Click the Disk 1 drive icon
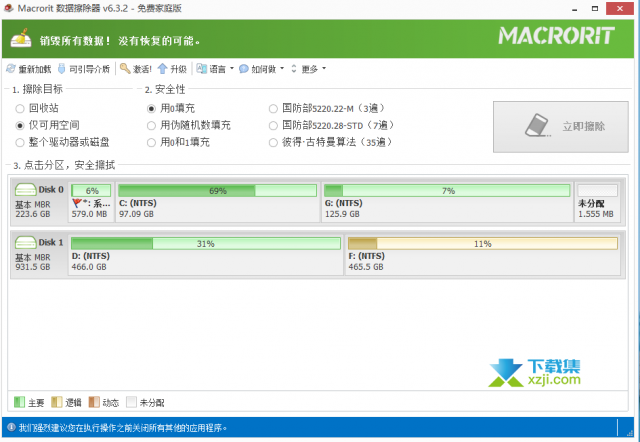Viewport: 640px width, 442px height. 26,242
